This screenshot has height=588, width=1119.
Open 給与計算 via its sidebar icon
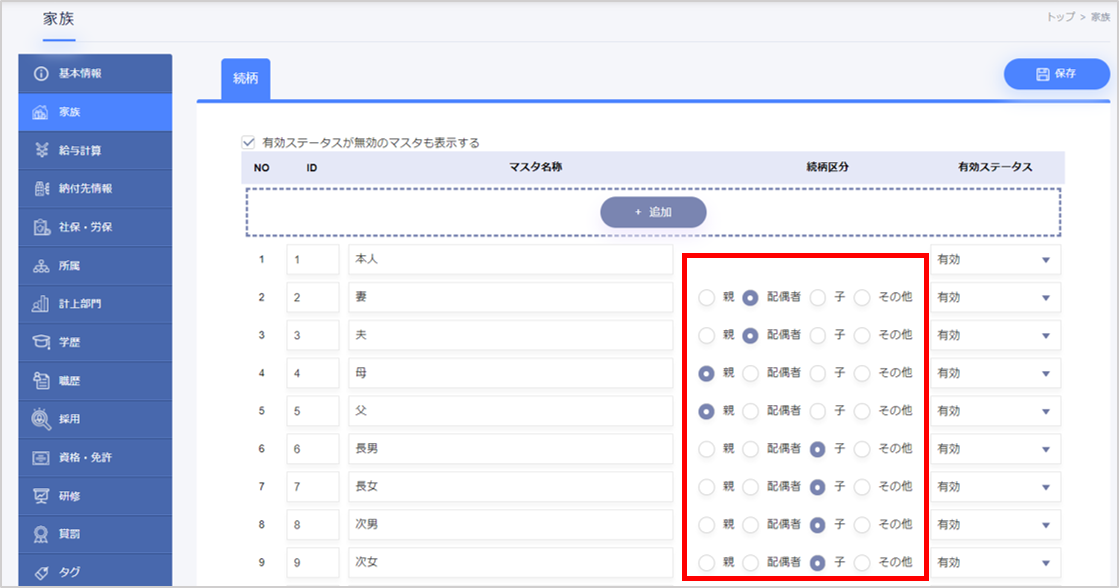42,150
